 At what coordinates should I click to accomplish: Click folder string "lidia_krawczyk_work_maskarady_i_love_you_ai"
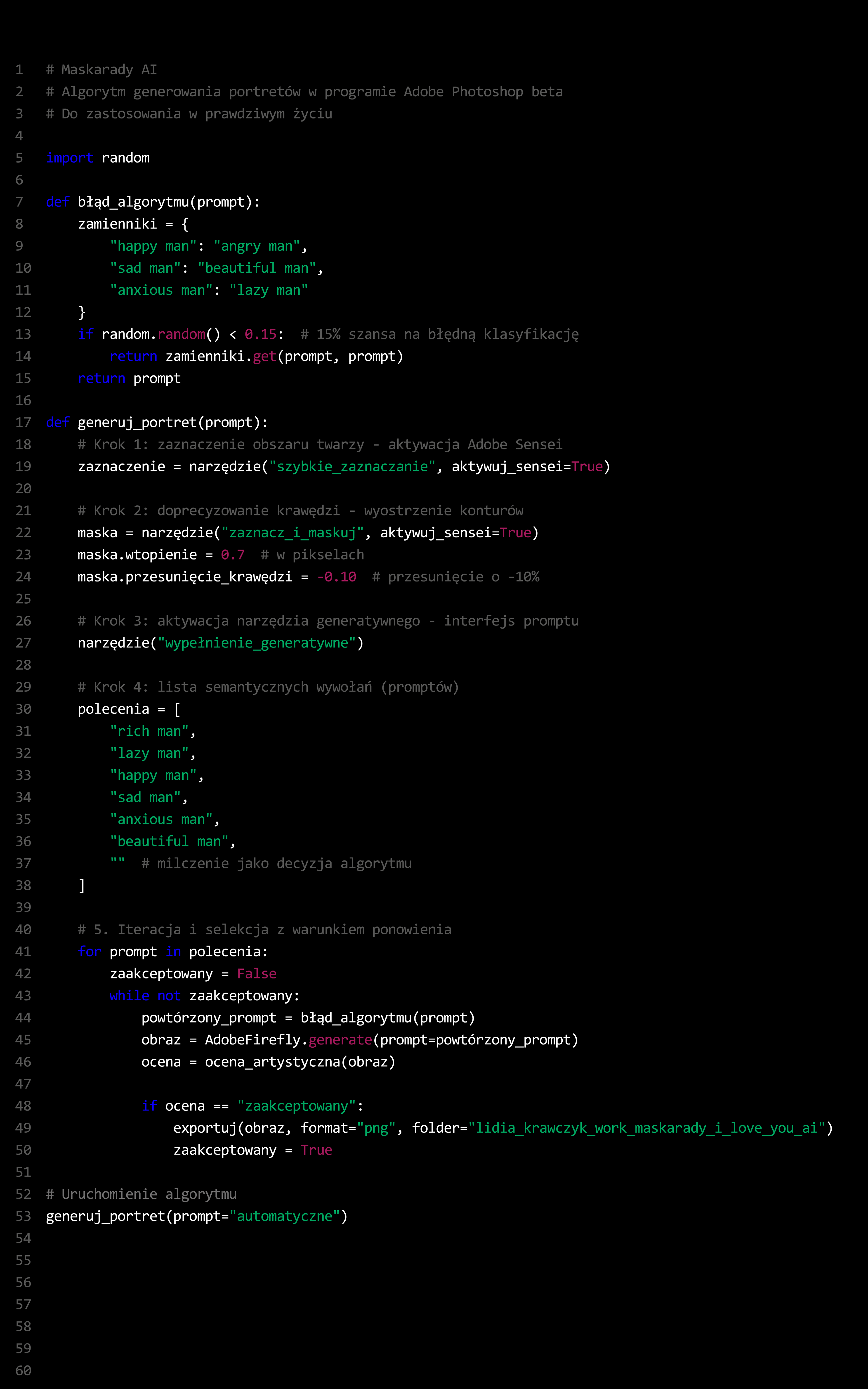point(647,1128)
